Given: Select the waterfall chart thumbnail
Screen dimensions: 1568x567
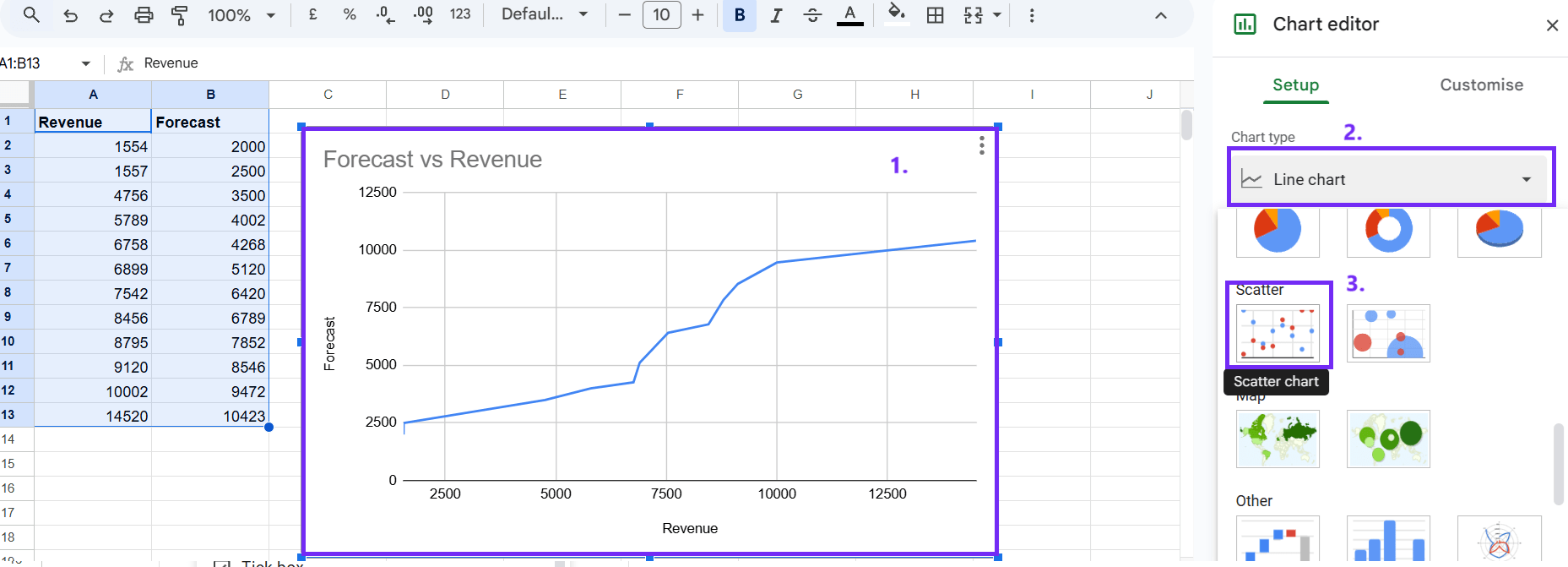Looking at the screenshot, I should [x=1278, y=539].
